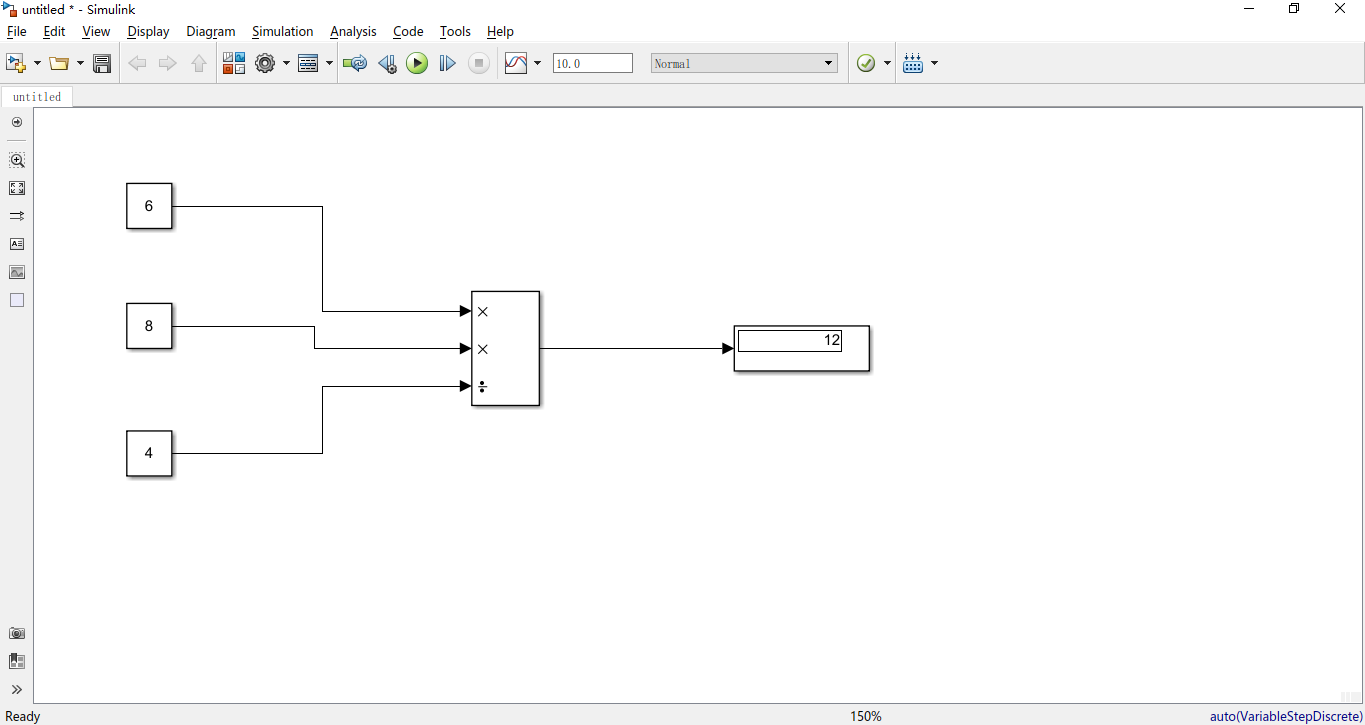Screen dimensions: 1365x725
Task: Expand the left palette with double chevron
Action: [17, 689]
